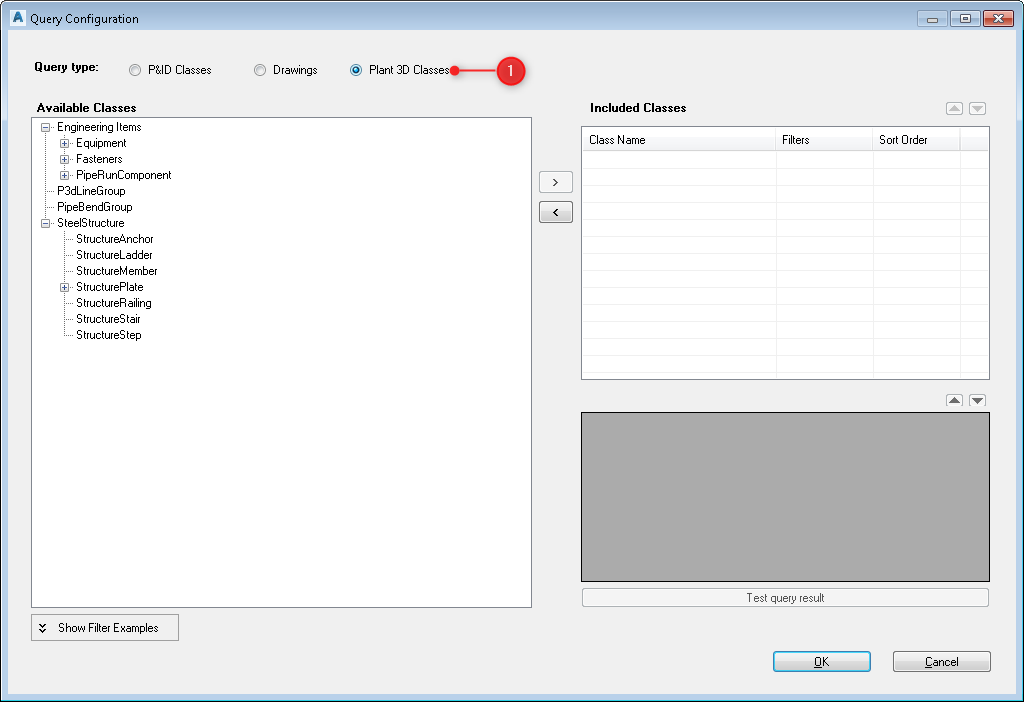Expand the StructurePlate tree node
Screen dimensions: 1024x702
click(64, 287)
